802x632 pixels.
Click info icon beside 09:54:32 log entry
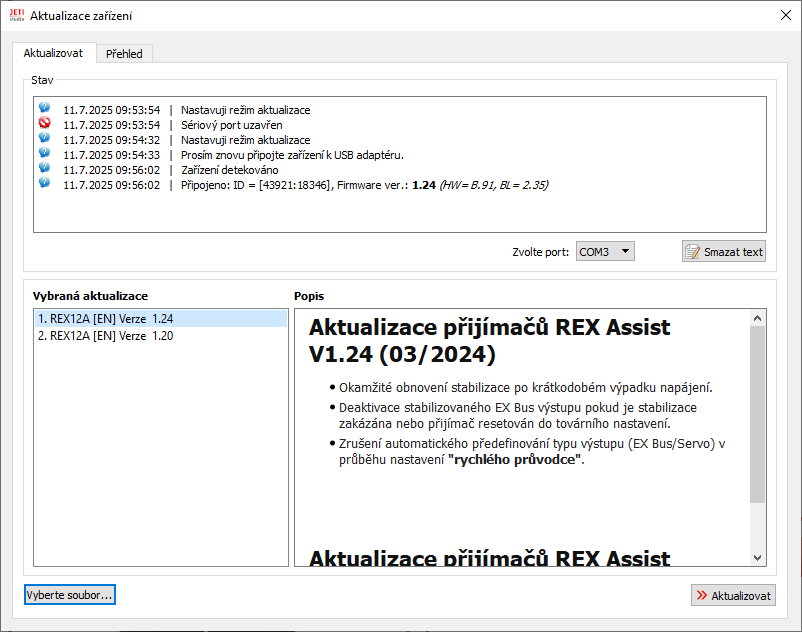click(x=44, y=138)
